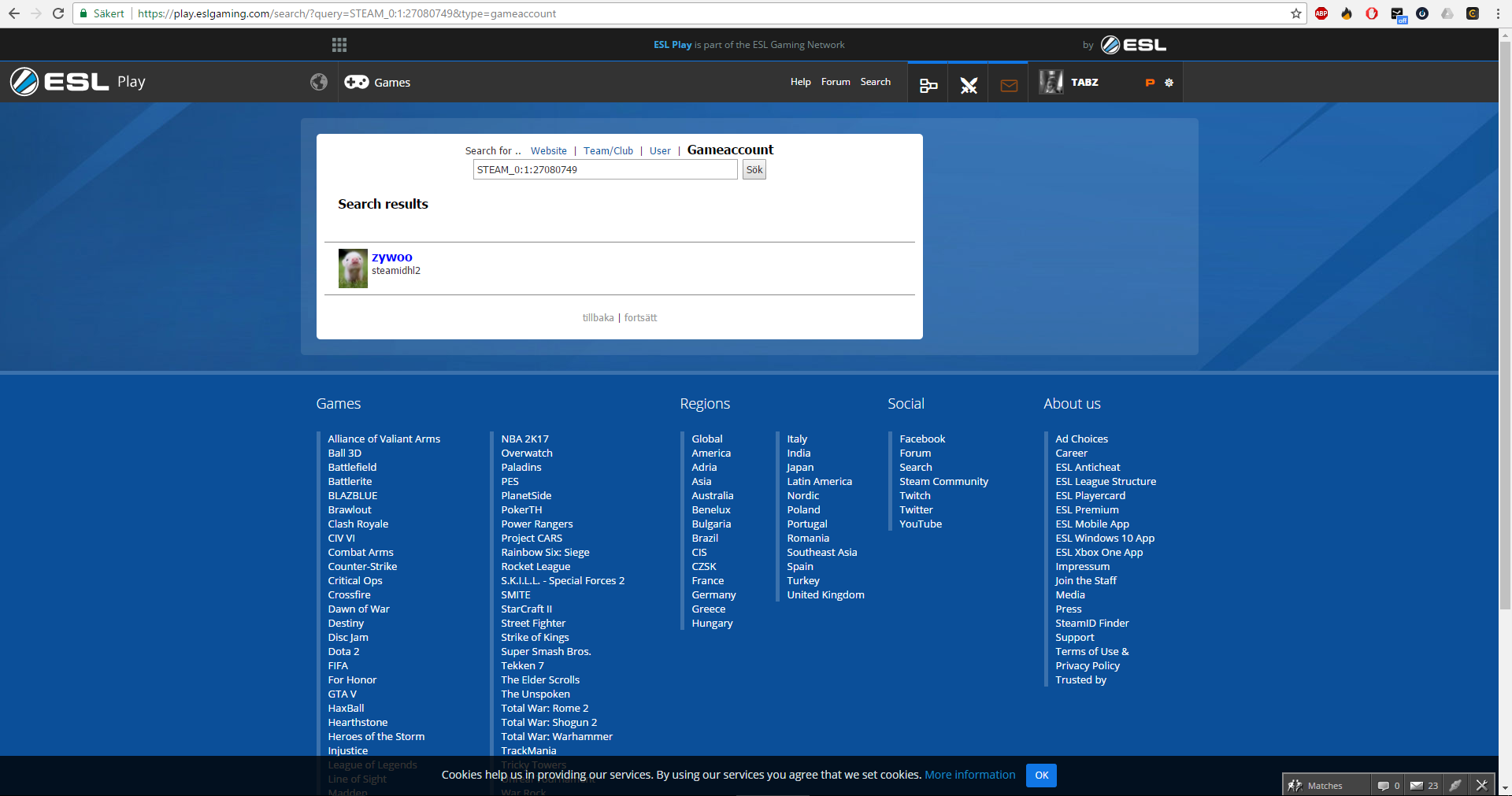Click the dark blue power extension icon
Viewport: 1512px width, 796px height.
(x=1422, y=13)
